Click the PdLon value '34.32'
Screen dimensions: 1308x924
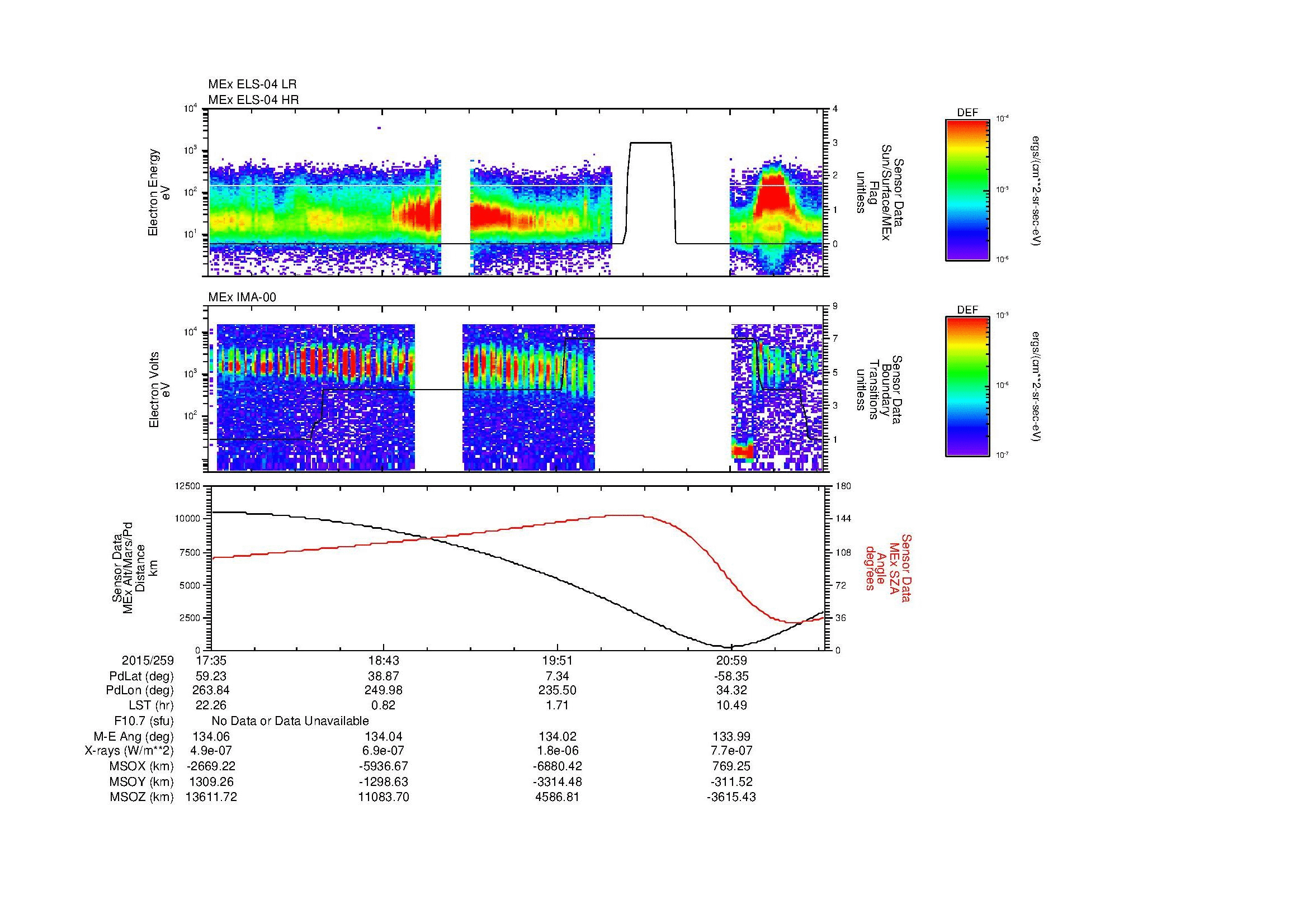(x=731, y=690)
